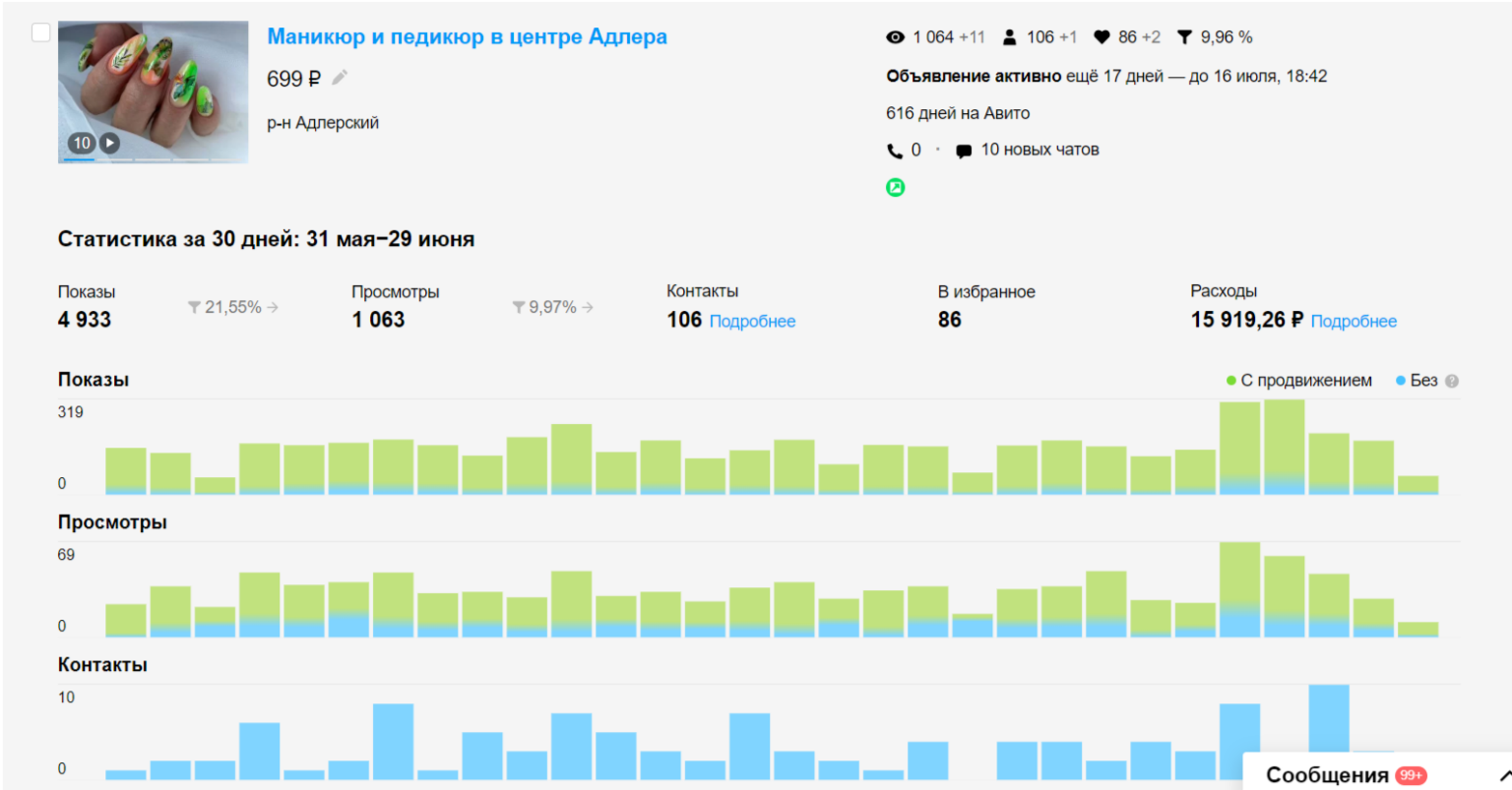Image resolution: width=1512 pixels, height=790 pixels.
Task: Expand the Сообщения chat panel chevron
Action: coord(1503,775)
